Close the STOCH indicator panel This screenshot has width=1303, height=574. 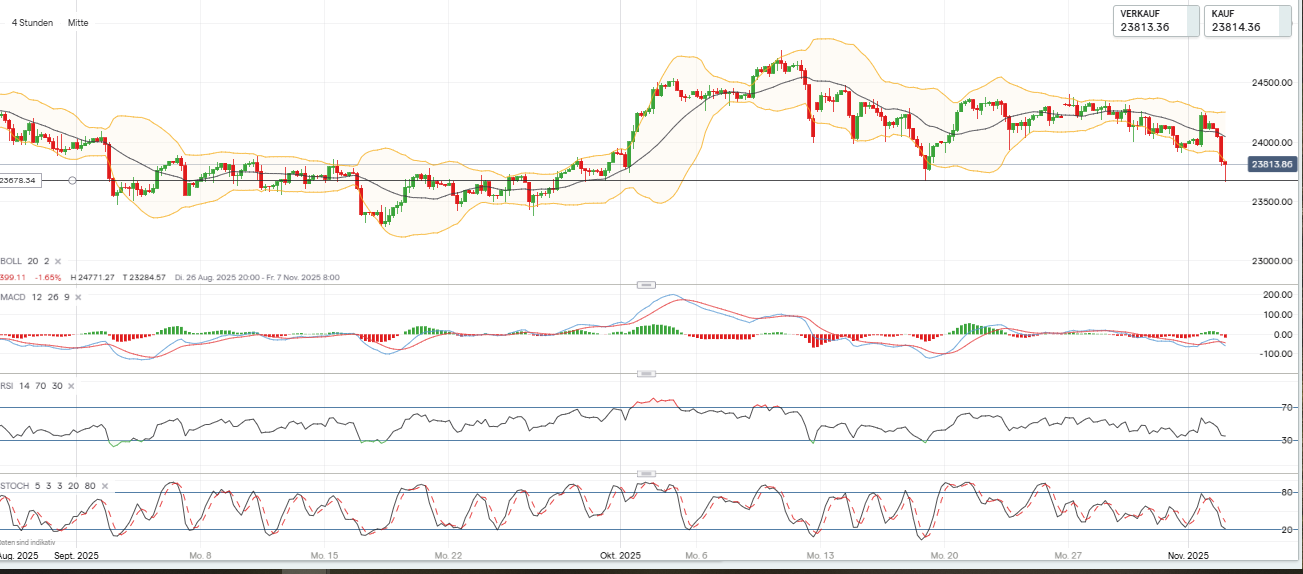pyautogui.click(x=104, y=486)
